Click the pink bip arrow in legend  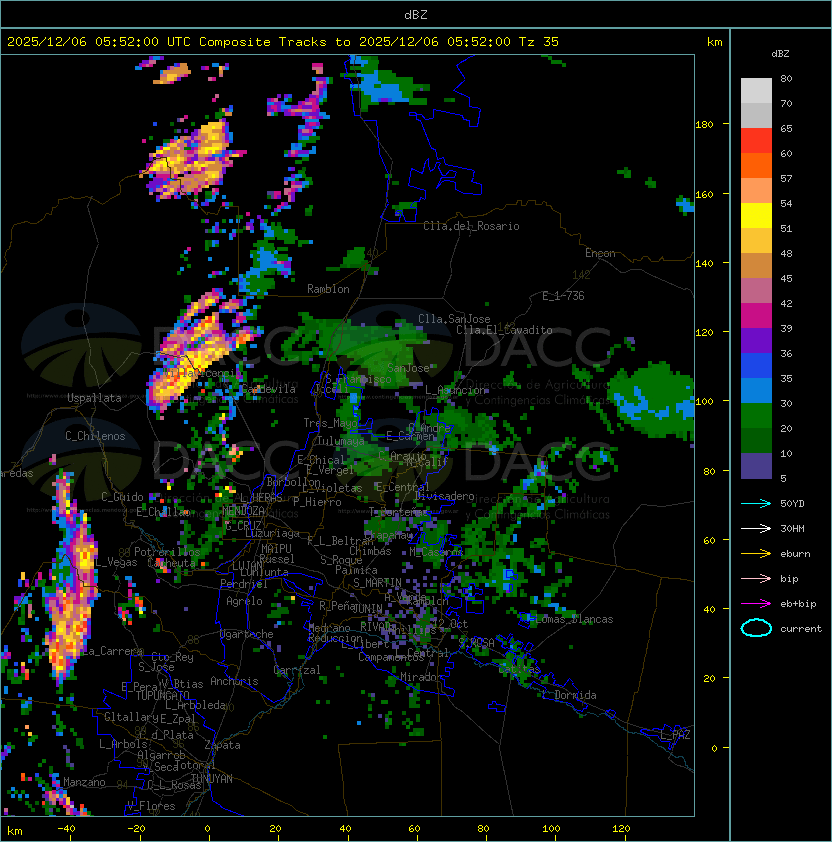[756, 578]
